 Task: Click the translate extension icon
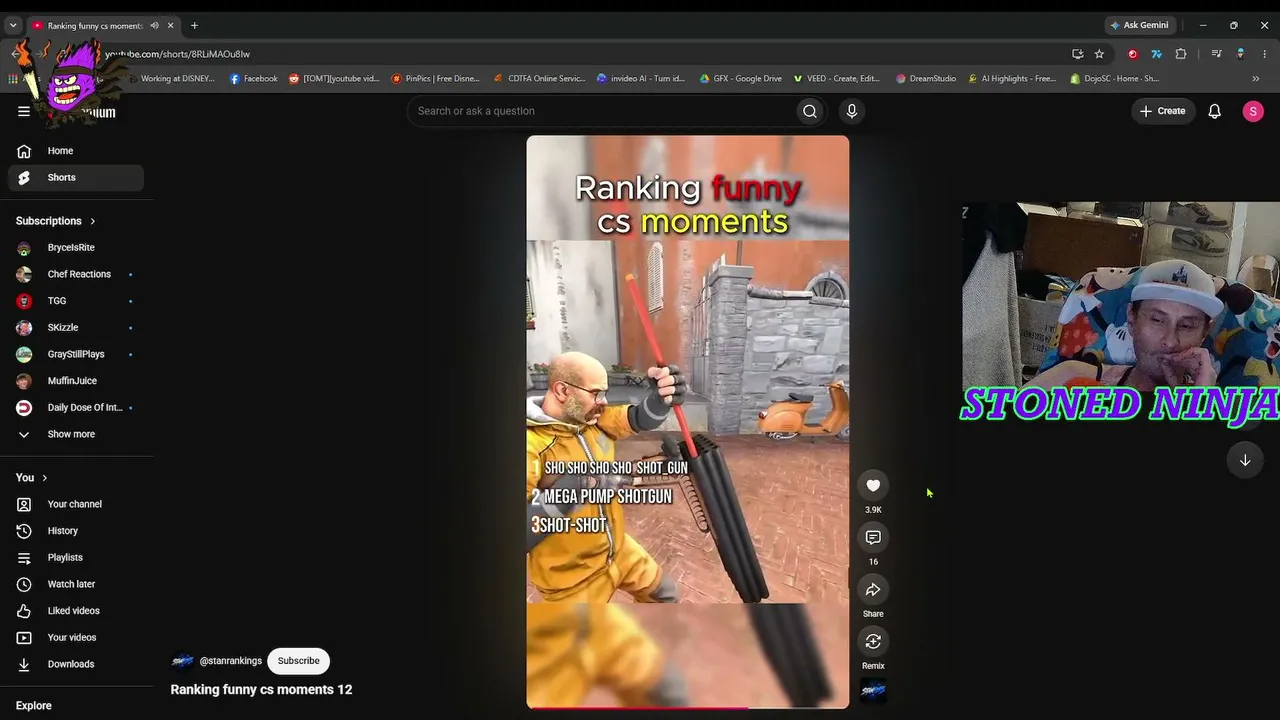pyautogui.click(x=1156, y=54)
